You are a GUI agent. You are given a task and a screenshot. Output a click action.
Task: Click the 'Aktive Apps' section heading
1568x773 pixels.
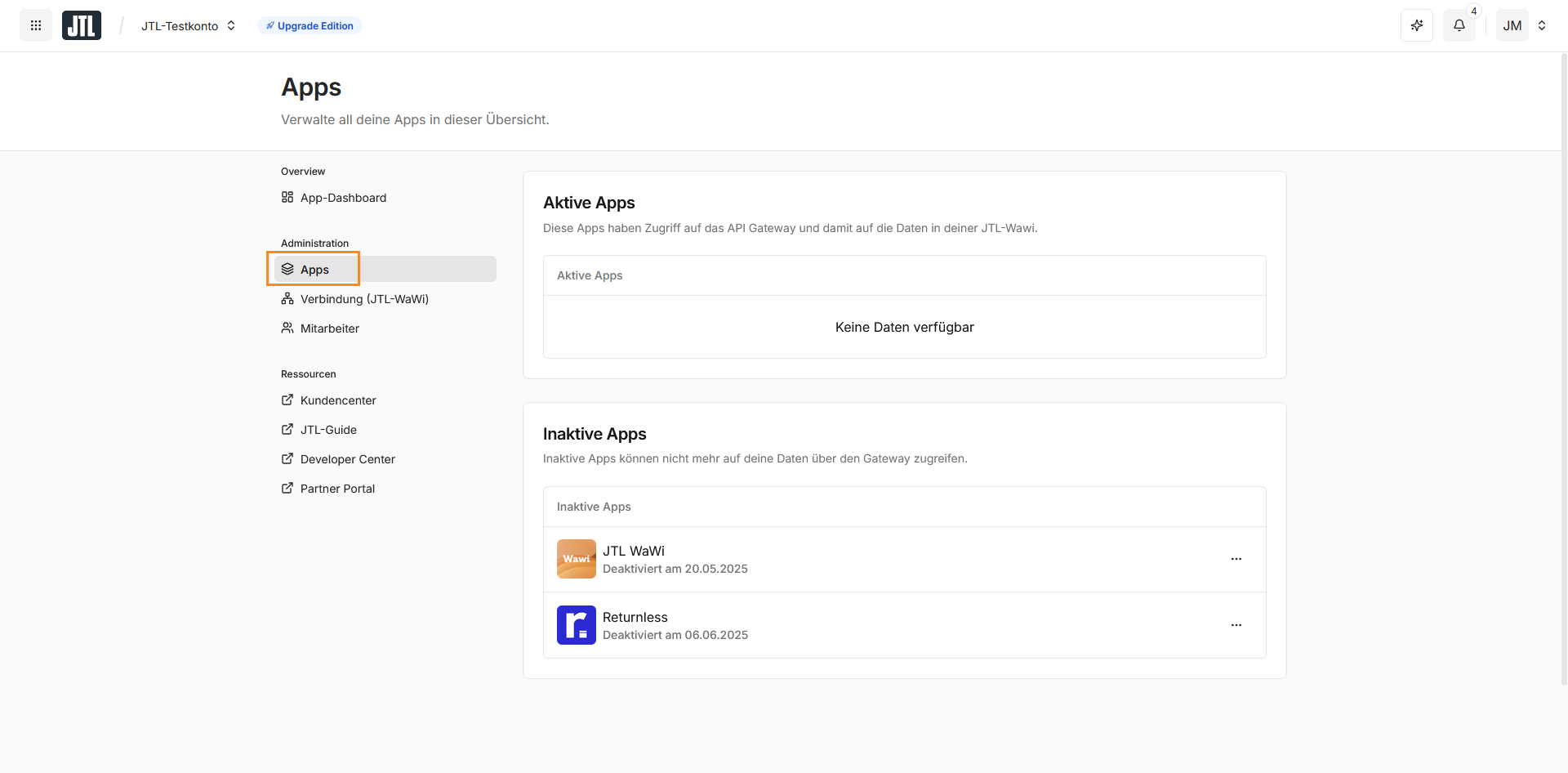589,203
